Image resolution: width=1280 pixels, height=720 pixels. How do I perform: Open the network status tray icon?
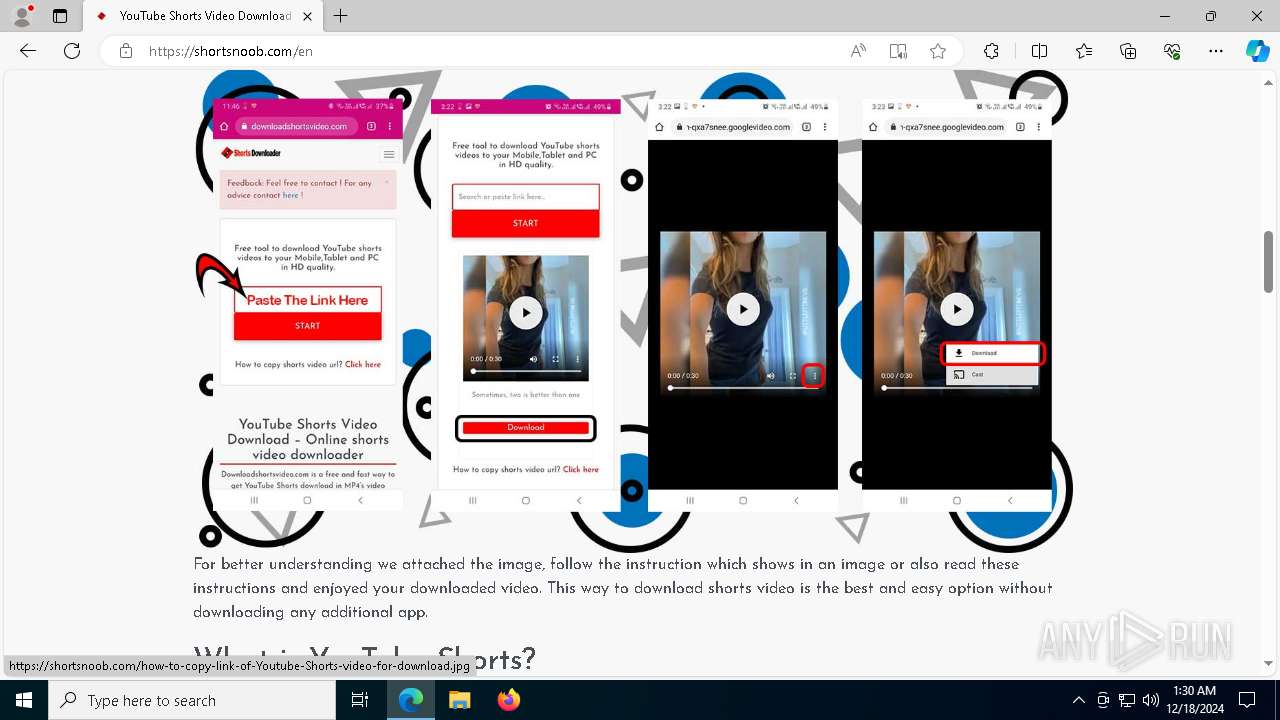point(1127,700)
